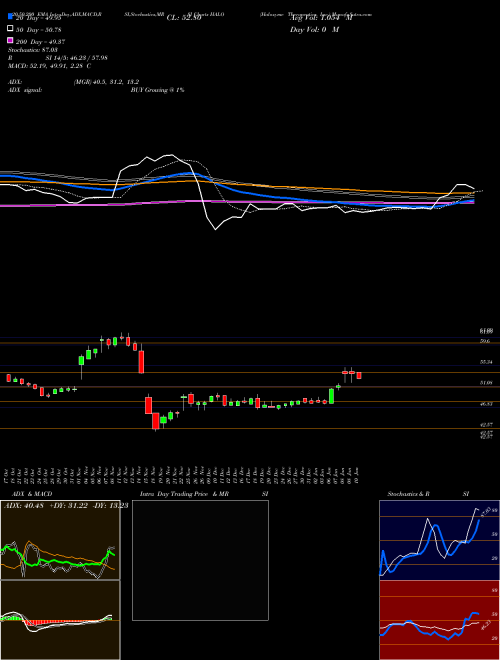Select the '50 Day - 50.78' legend text
Viewport: 500px width, 660px height.
coord(39,30)
